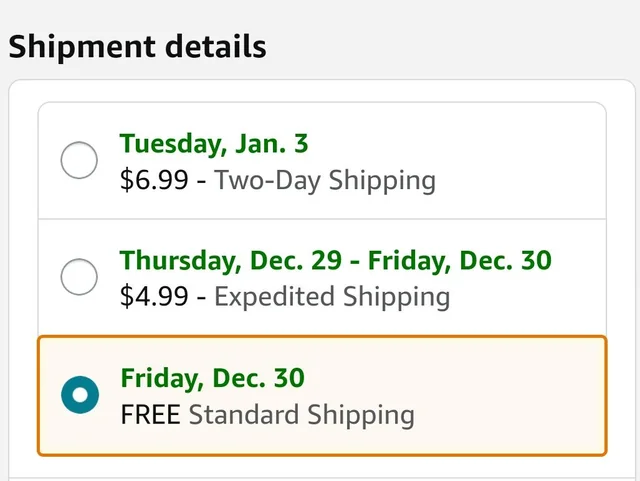Image resolution: width=640 pixels, height=481 pixels.
Task: Click the "Expedited Shipping" label
Action: 332,297
